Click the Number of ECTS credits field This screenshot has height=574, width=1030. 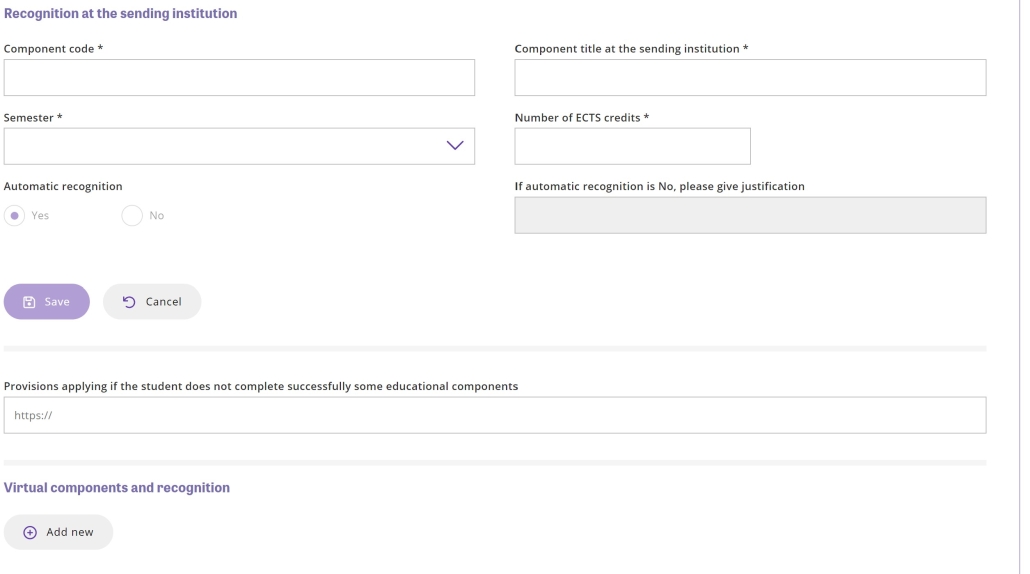pos(633,146)
